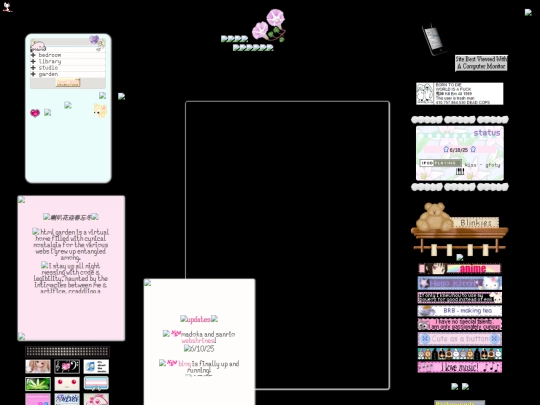Screen dimensions: 540x405
Task: Click the 'Cute as a button' blinkie
Action: (x=460, y=339)
